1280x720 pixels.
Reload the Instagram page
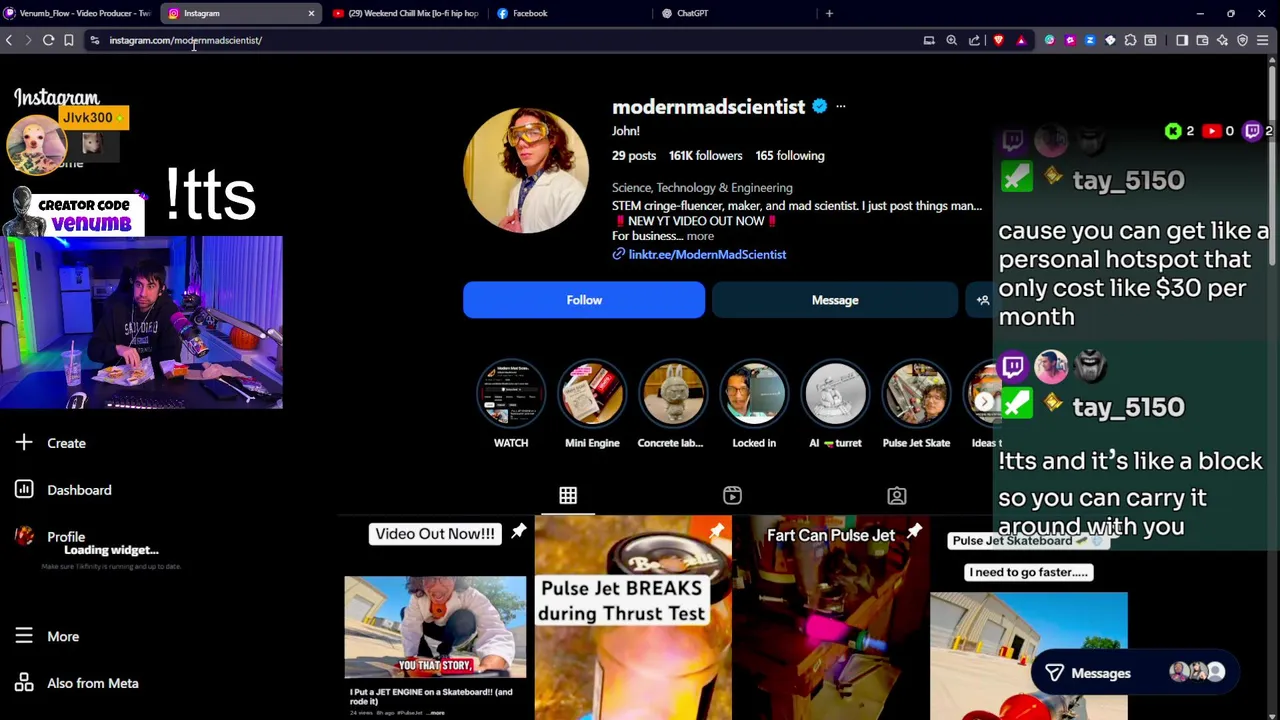[48, 40]
